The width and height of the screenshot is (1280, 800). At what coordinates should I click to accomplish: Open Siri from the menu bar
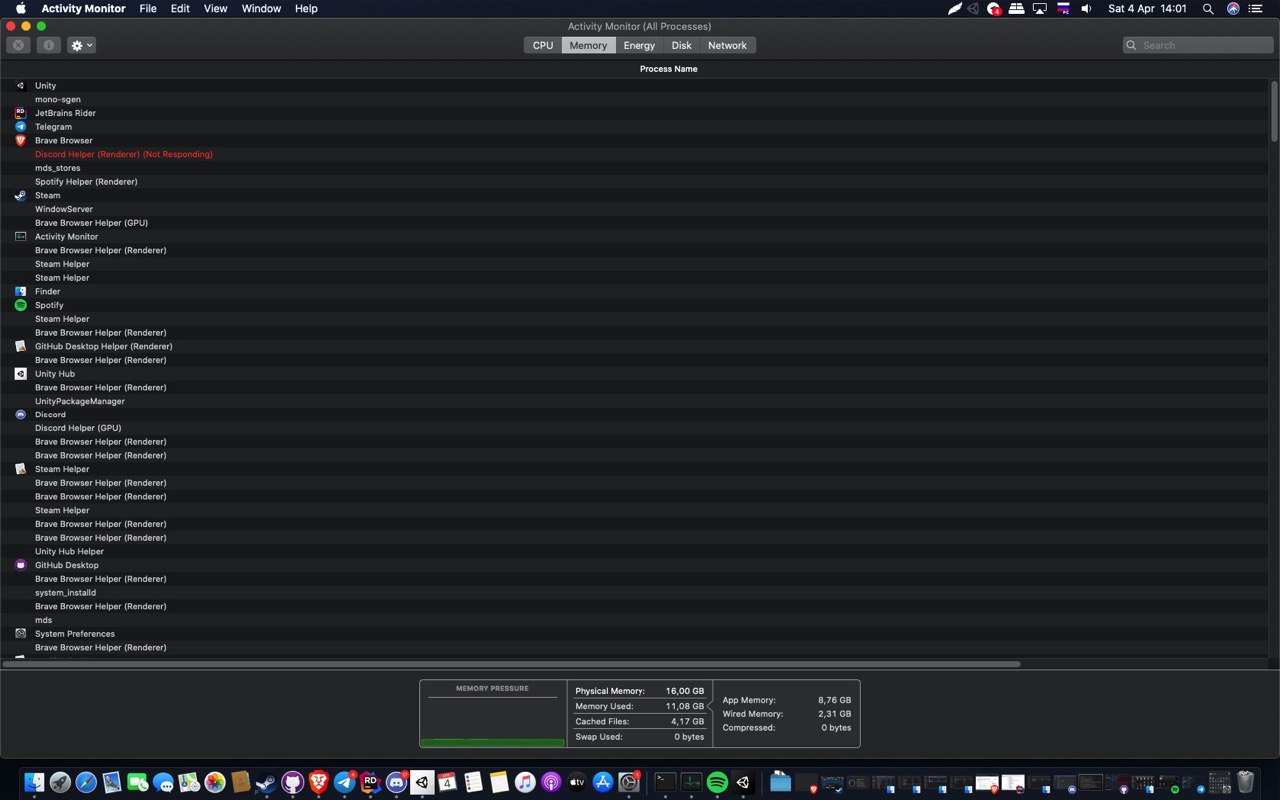(1233, 8)
